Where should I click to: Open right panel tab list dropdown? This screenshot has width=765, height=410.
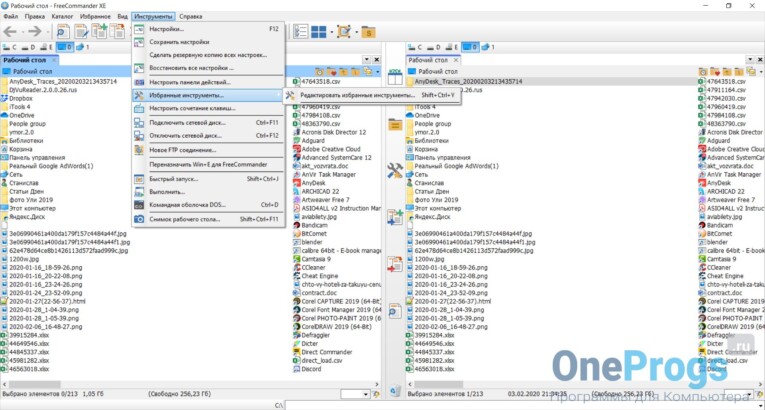(750, 60)
